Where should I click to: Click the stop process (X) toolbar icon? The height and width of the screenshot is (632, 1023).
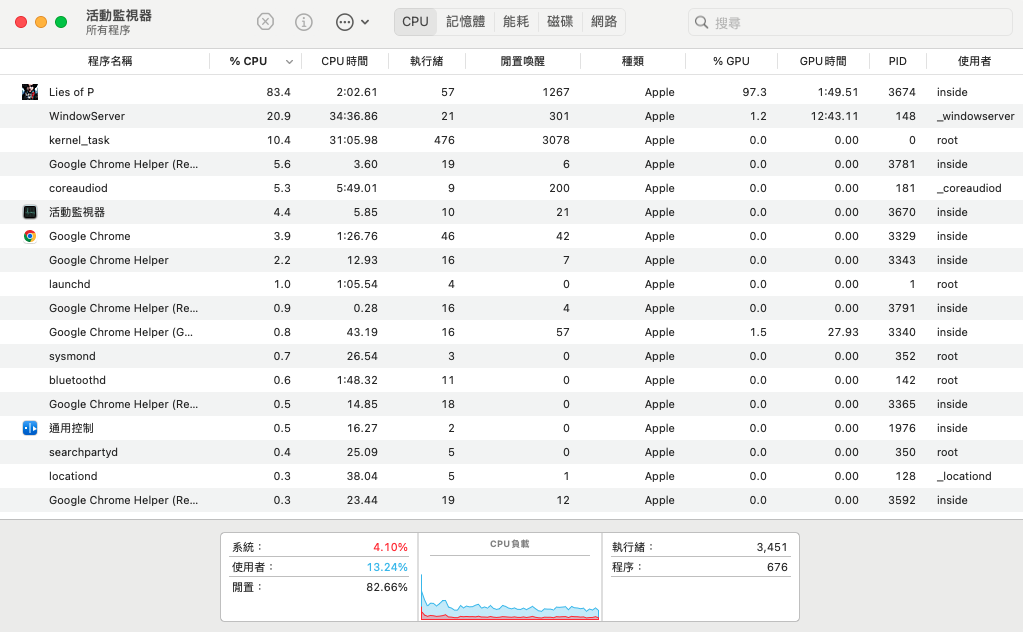[265, 22]
